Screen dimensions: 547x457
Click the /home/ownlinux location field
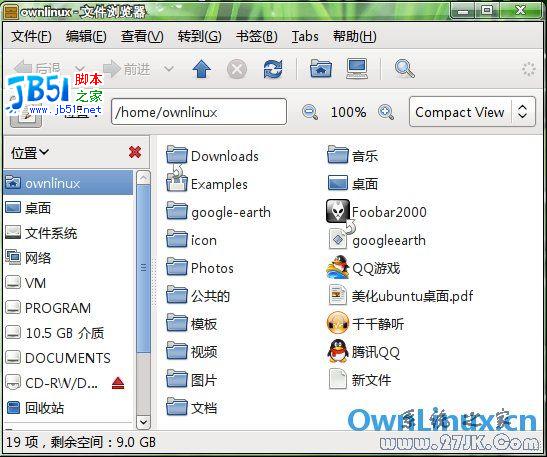(x=199, y=112)
